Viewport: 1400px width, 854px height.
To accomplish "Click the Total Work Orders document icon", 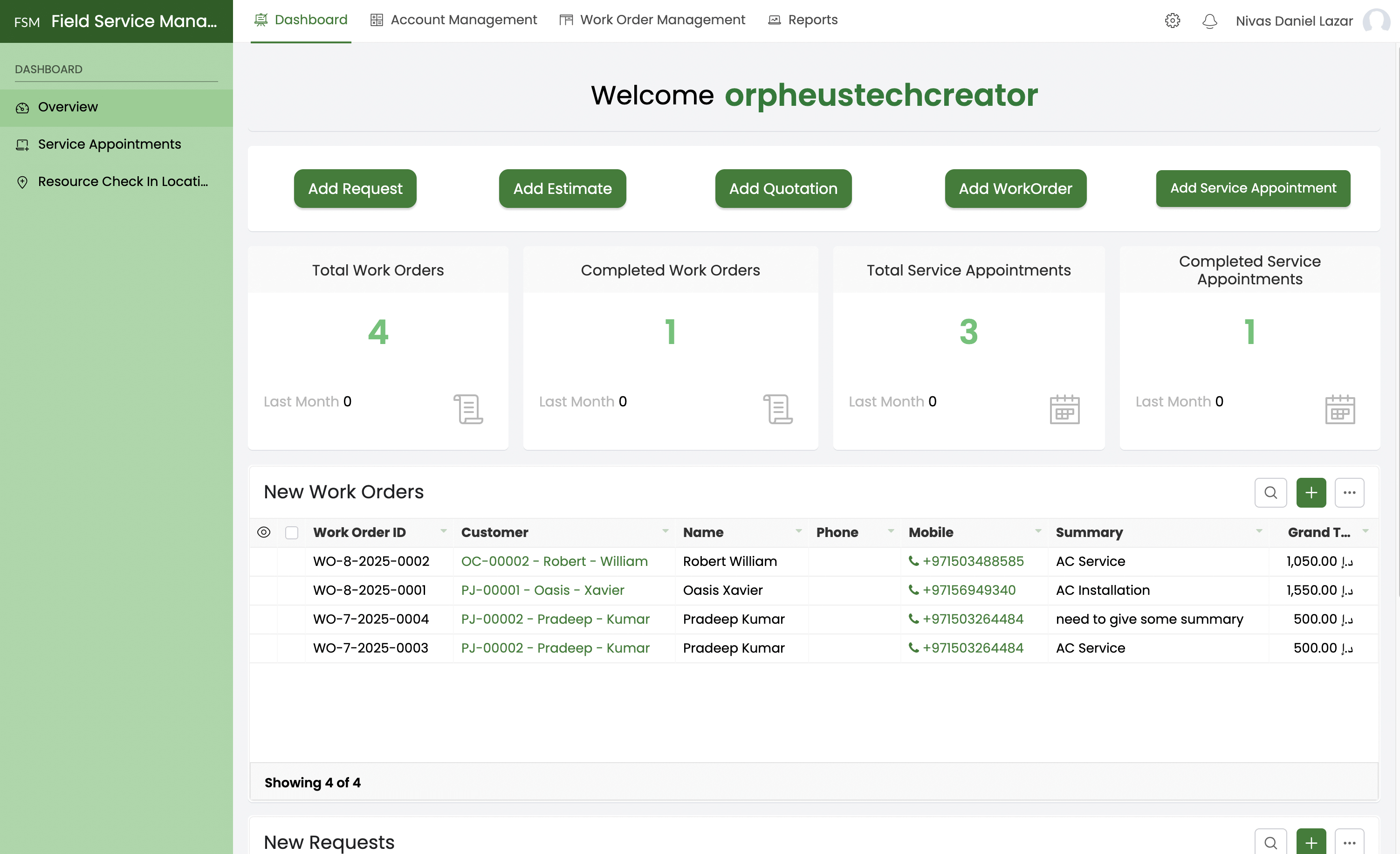I will coord(468,409).
